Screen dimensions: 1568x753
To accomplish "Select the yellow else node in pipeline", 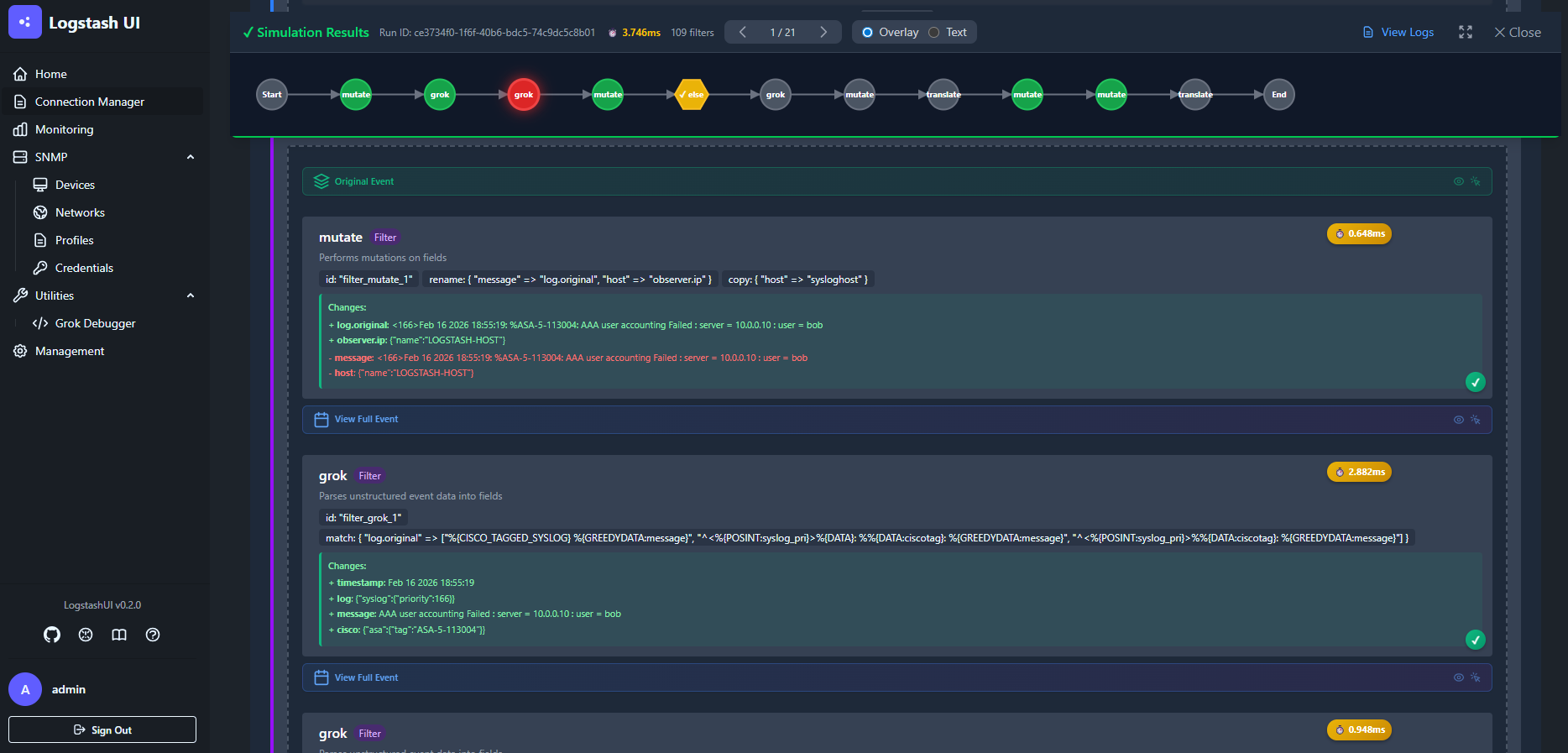I will click(692, 95).
